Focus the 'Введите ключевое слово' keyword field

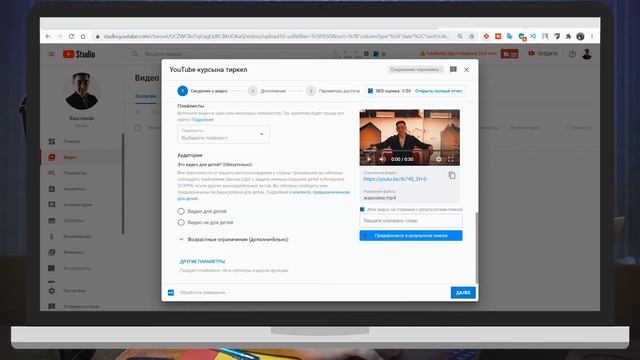point(411,220)
